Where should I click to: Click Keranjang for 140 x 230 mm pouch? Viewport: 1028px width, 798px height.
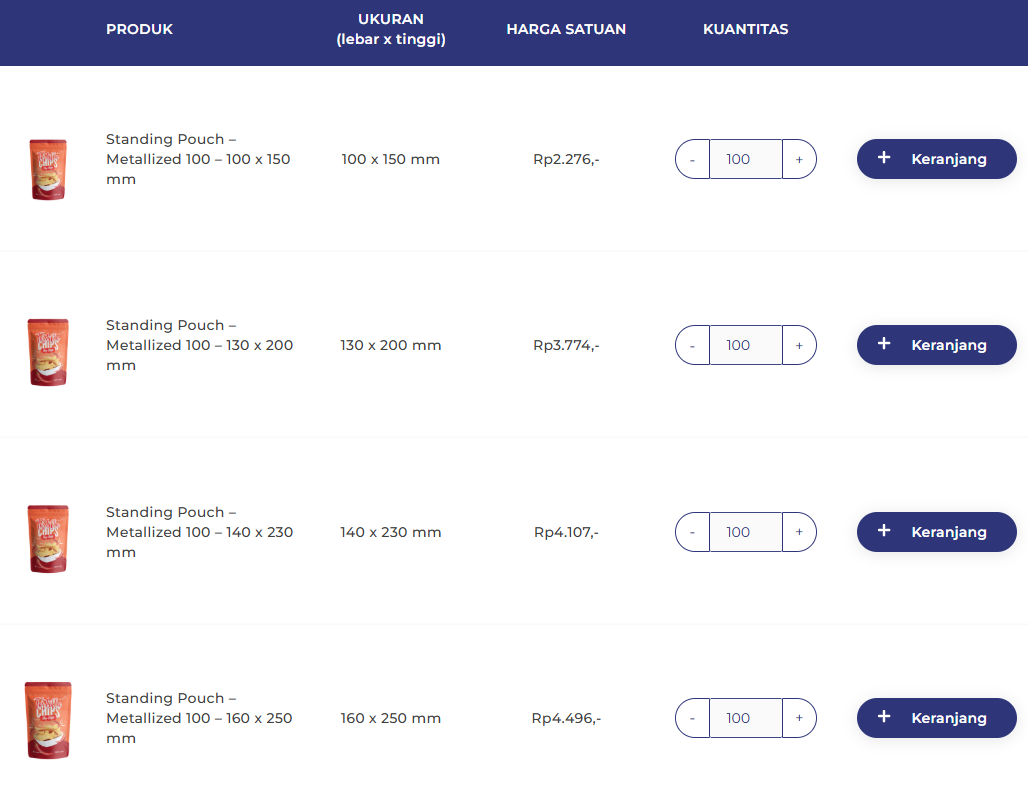tap(936, 532)
